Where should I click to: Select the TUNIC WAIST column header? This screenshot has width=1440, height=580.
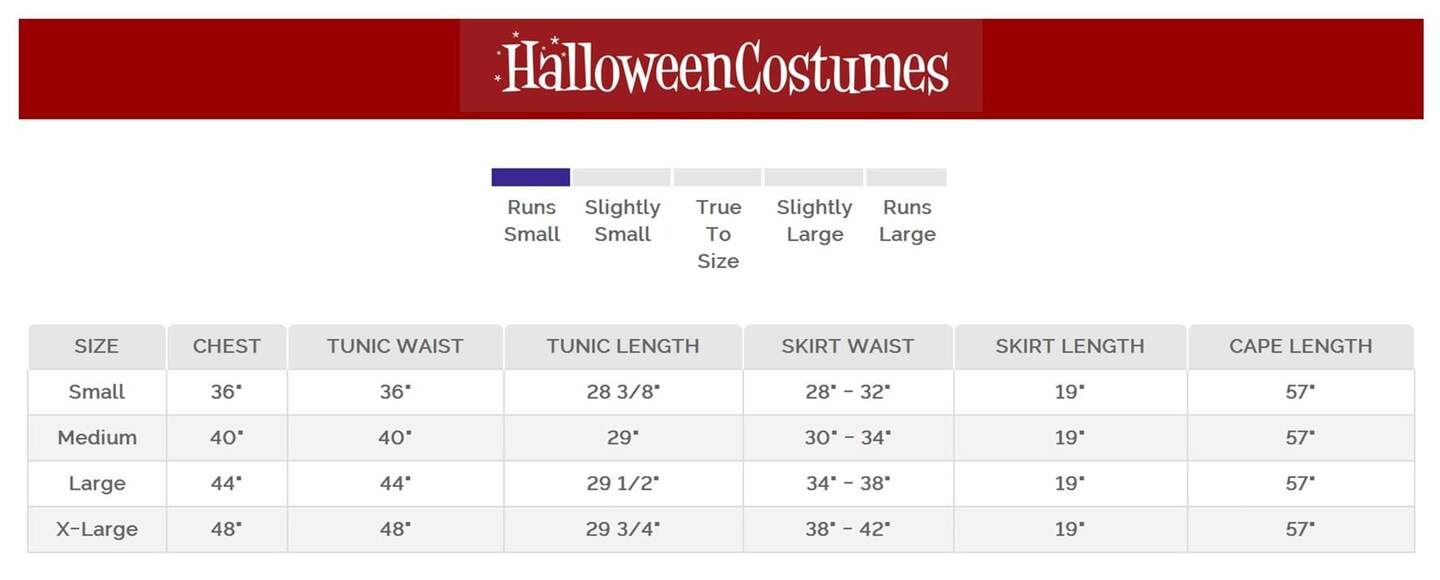click(x=395, y=347)
